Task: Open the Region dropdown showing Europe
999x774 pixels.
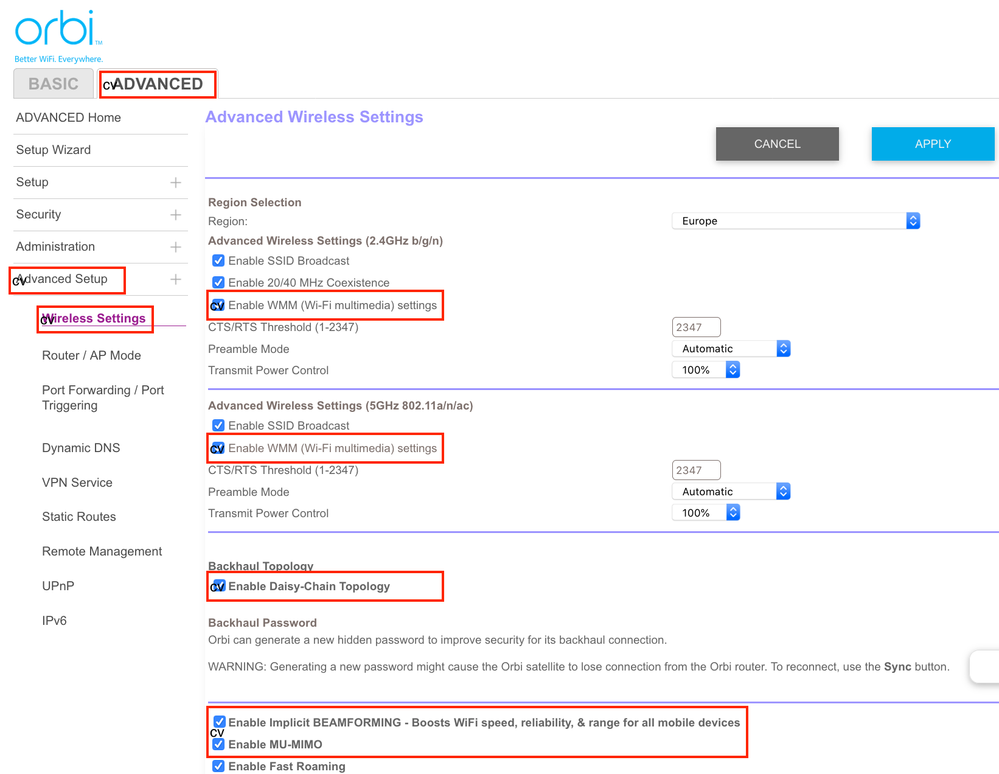Action: click(795, 221)
